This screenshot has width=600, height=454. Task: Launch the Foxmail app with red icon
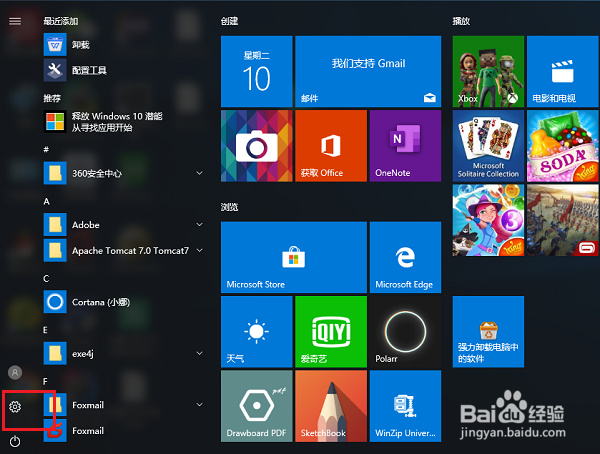pos(124,431)
